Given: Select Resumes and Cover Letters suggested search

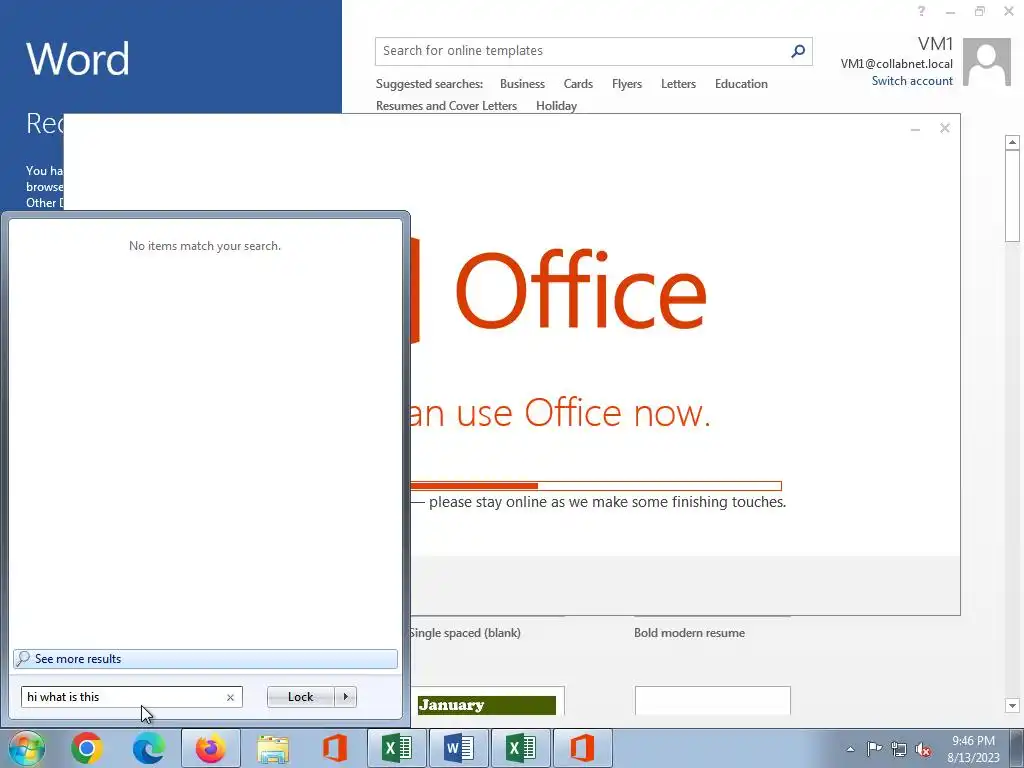Looking at the screenshot, I should tap(446, 106).
